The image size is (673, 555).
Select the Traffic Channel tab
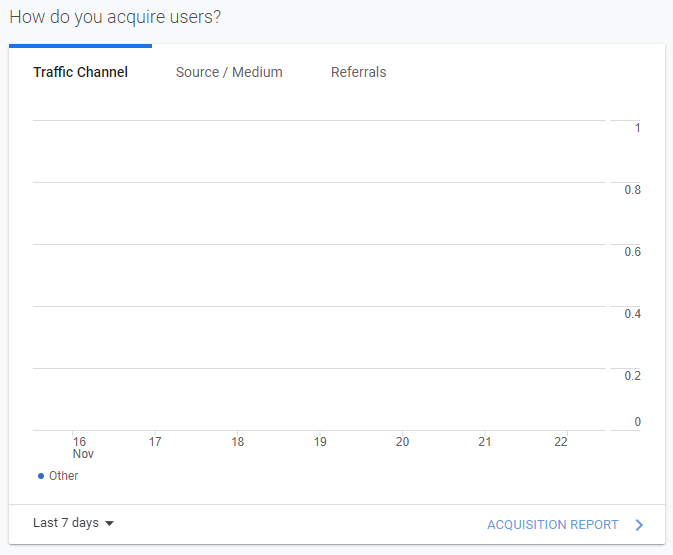[x=80, y=72]
